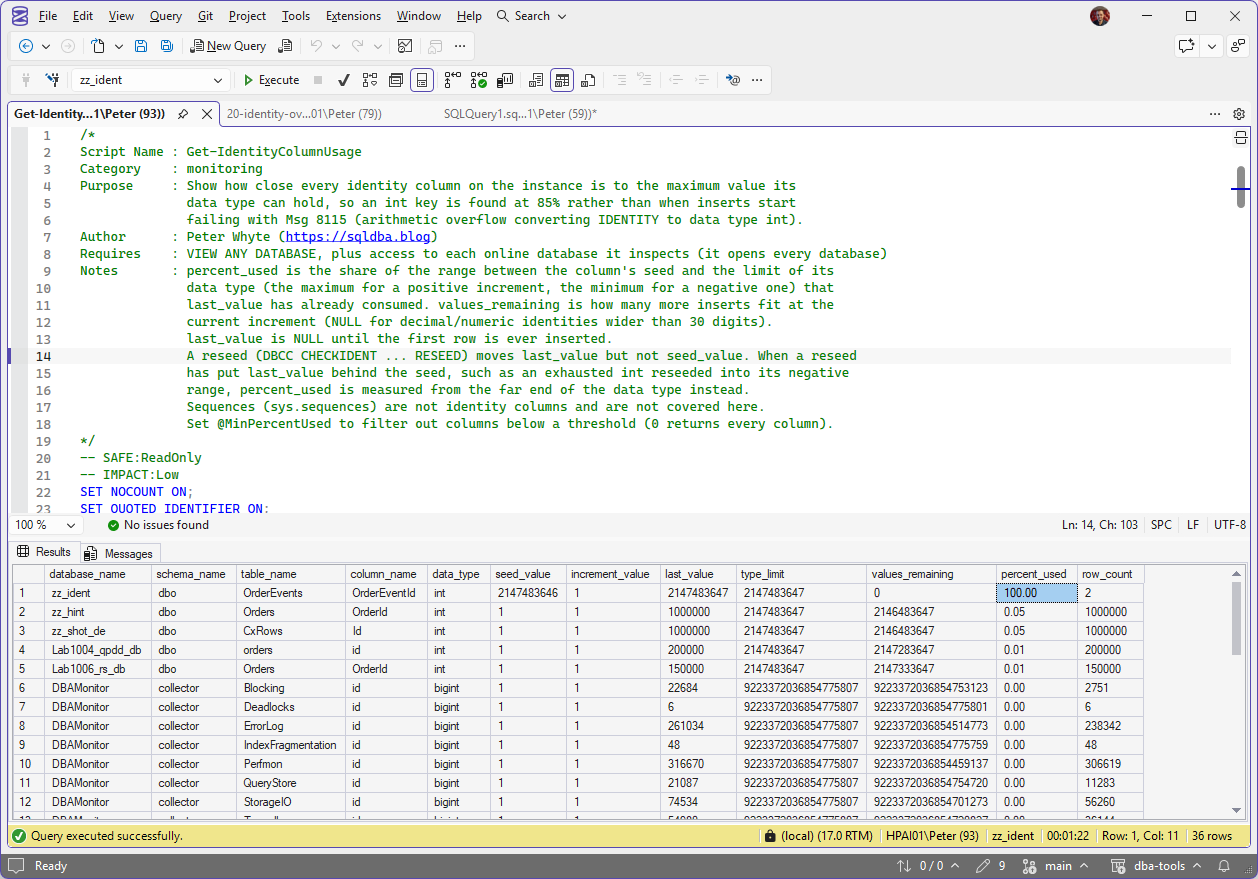
Task: Click the Execute button
Action: (271, 80)
